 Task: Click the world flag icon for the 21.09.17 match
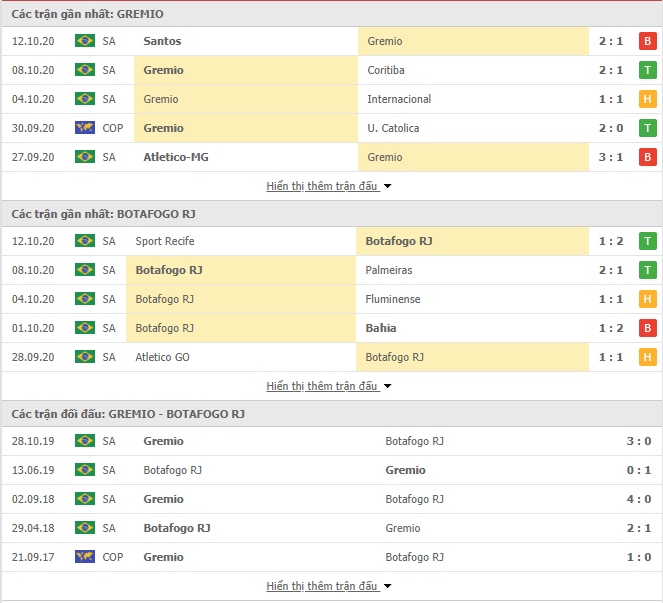coord(85,556)
